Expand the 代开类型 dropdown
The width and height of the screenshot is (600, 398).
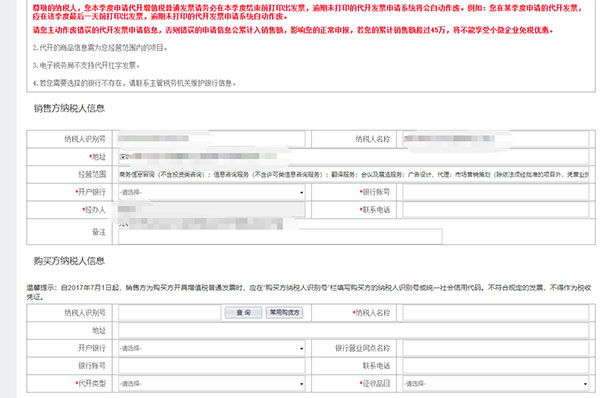[212, 383]
